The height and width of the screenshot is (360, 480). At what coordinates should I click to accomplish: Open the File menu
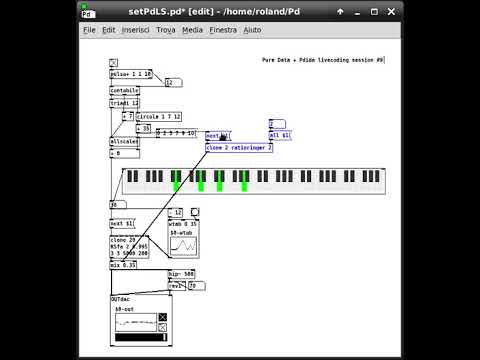coord(89,30)
